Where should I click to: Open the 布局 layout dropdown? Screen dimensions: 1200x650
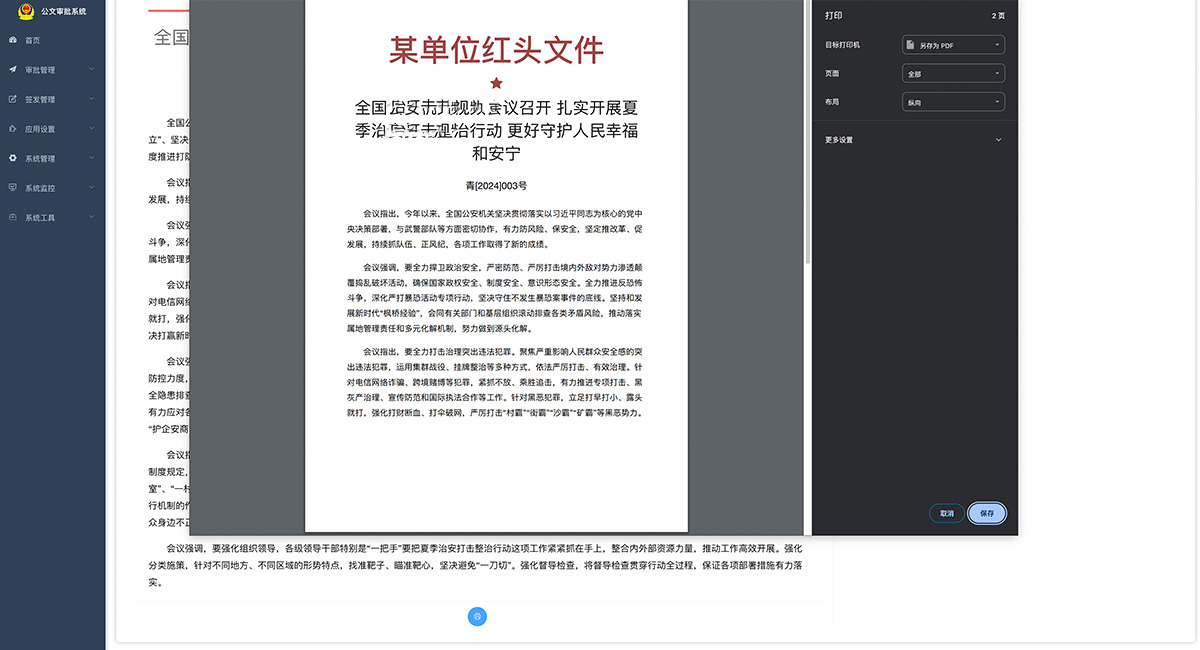tap(953, 102)
